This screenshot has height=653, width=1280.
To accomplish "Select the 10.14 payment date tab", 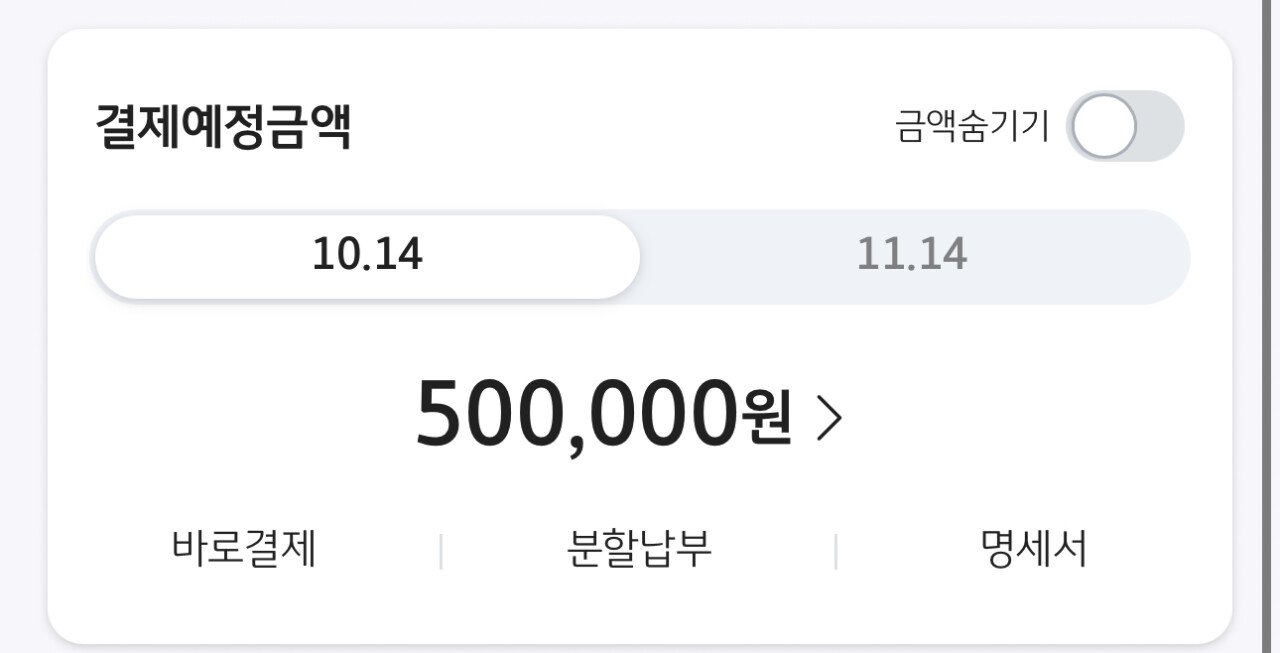I will click(x=367, y=256).
